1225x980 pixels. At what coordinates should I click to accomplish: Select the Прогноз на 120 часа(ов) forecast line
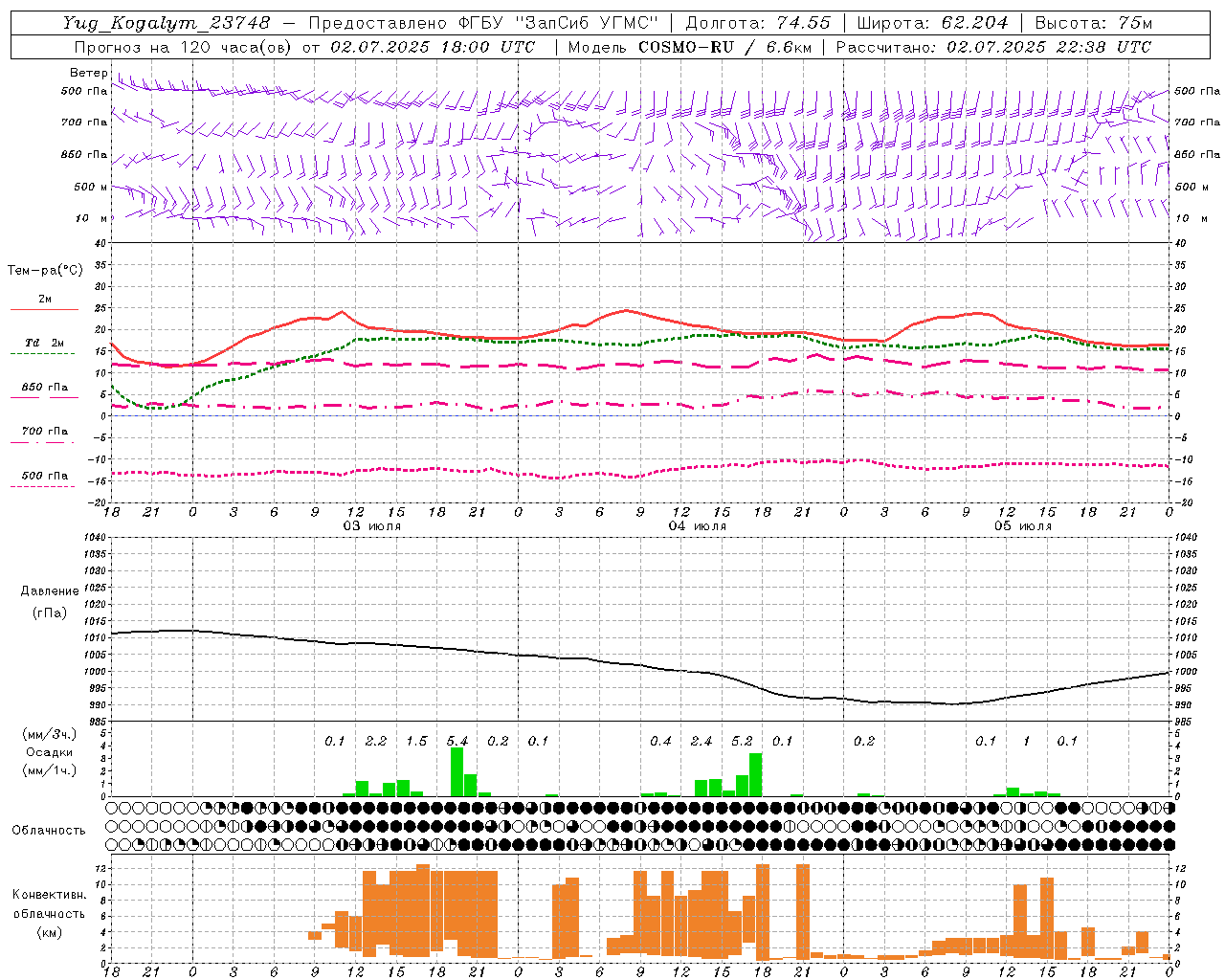point(304,47)
